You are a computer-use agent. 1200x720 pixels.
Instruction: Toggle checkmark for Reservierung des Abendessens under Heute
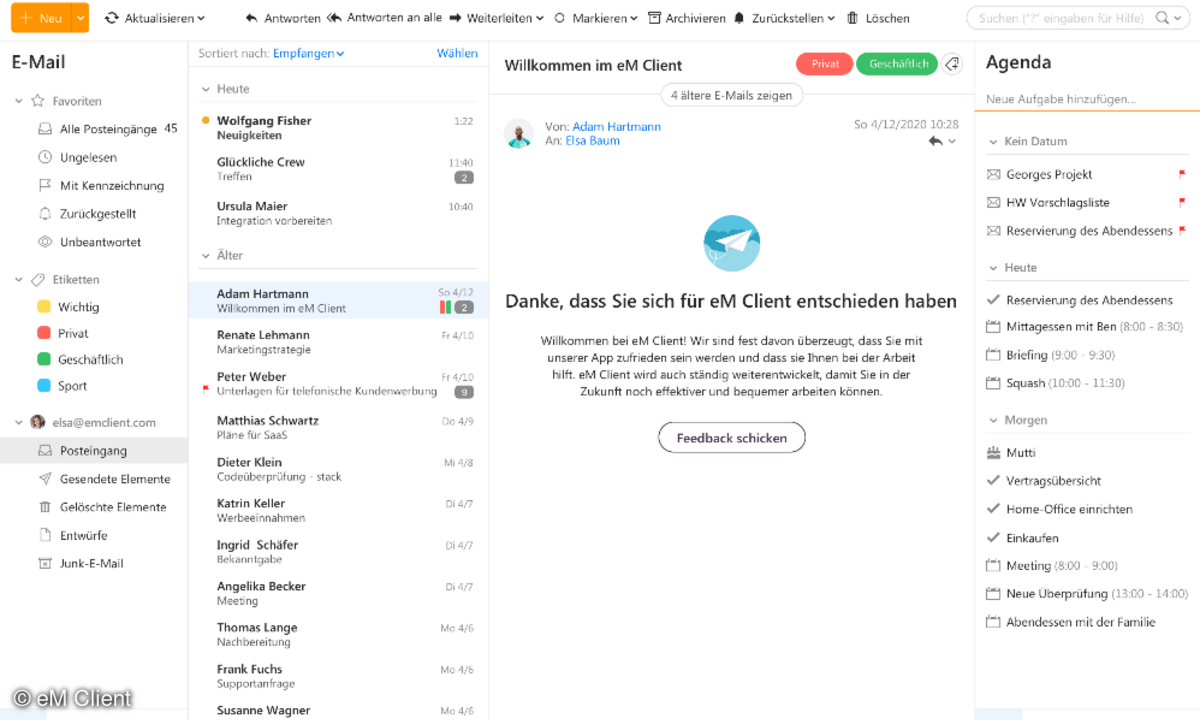pyautogui.click(x=993, y=300)
